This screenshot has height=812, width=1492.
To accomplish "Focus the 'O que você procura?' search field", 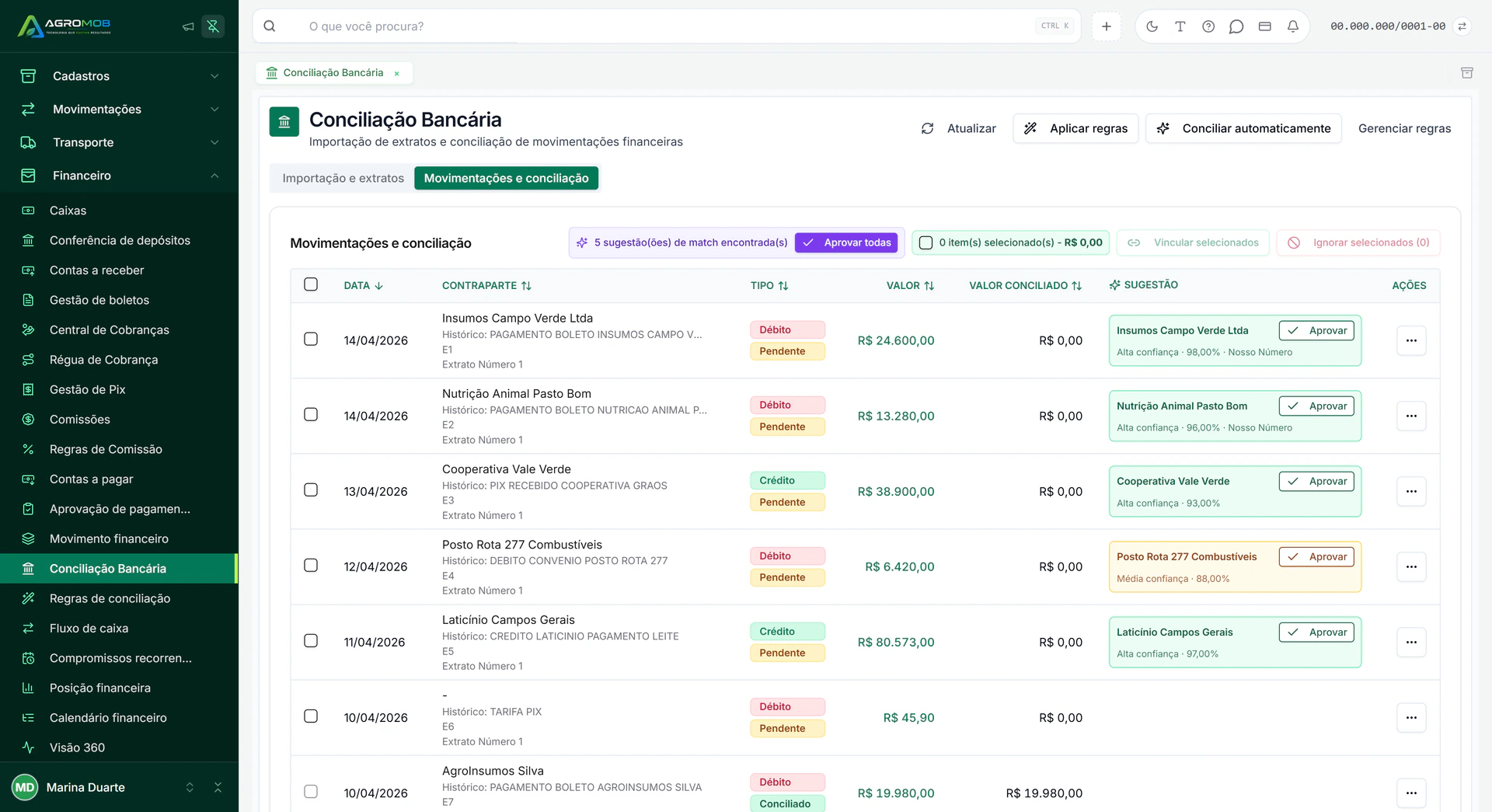I will [666, 26].
